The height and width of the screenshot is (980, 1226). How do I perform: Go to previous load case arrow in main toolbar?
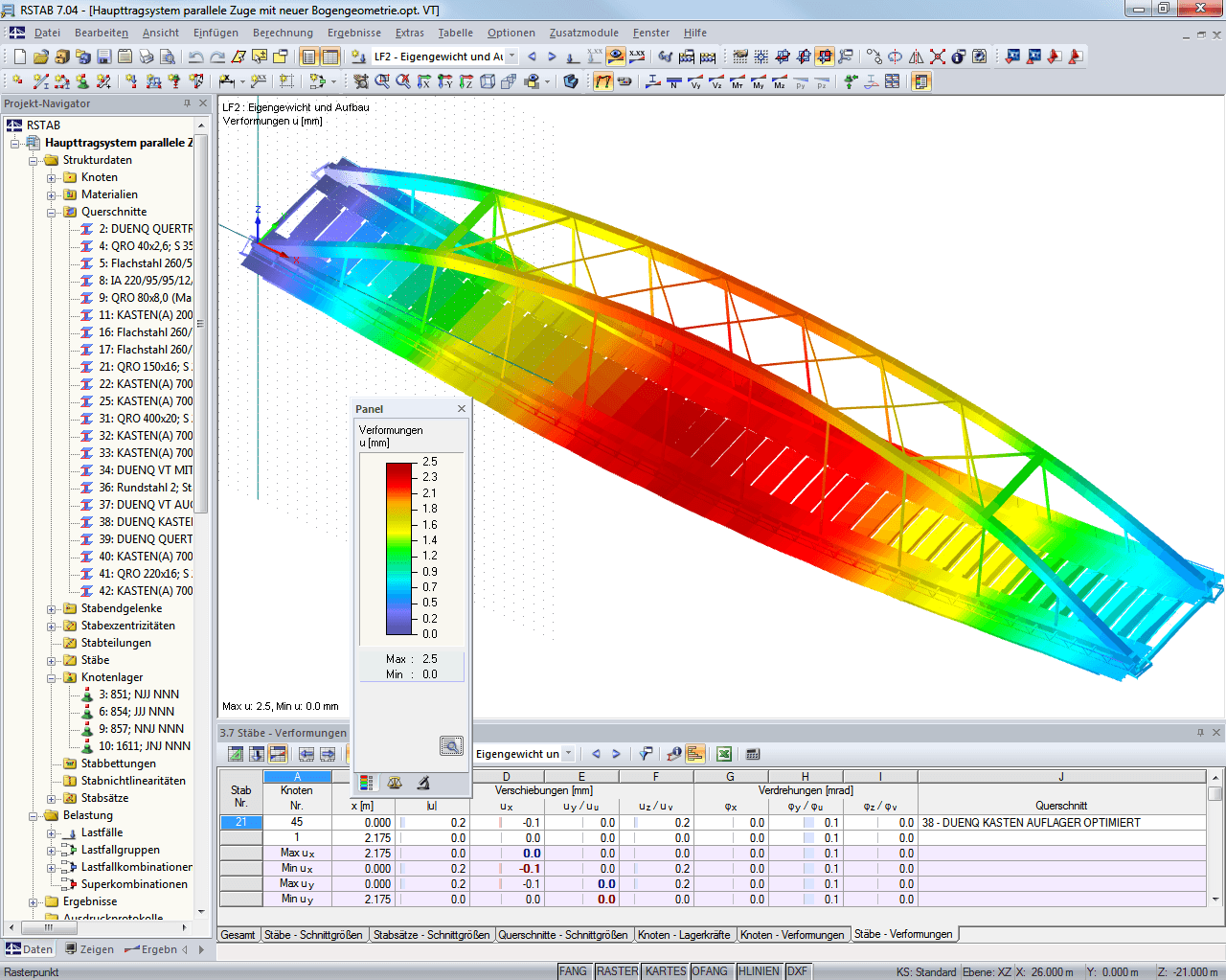(532, 57)
